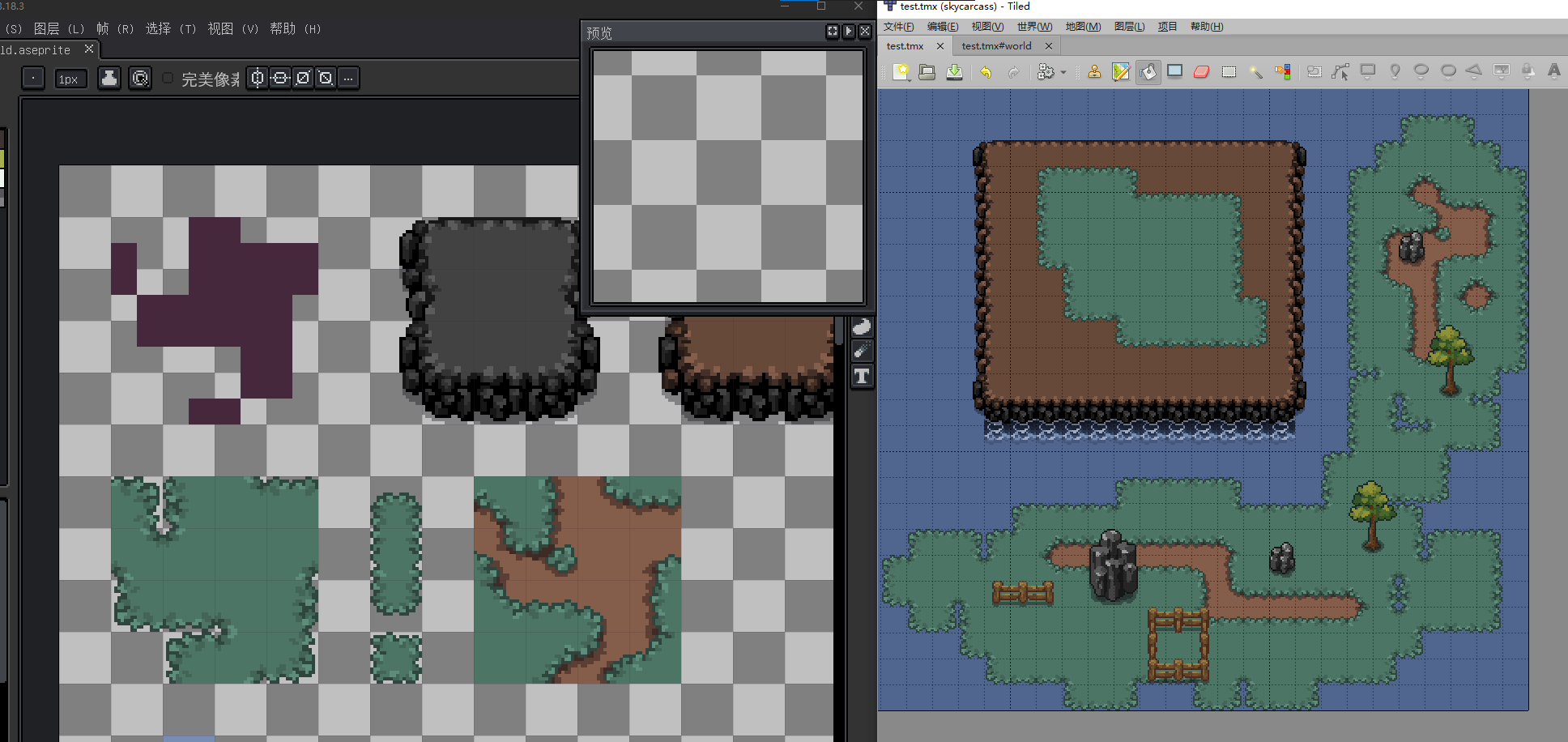Select the Insert Text tool in Tiled

[x=1553, y=72]
